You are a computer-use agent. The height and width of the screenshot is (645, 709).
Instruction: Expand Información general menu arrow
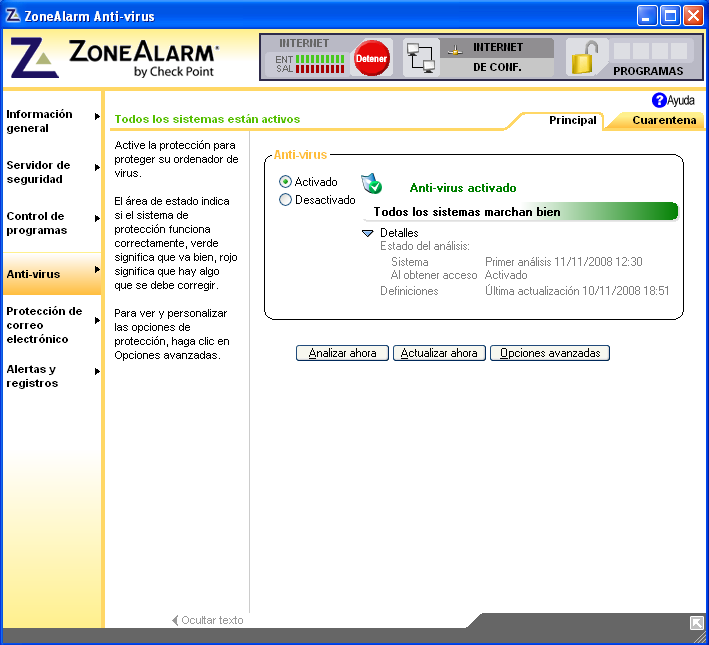point(97,116)
